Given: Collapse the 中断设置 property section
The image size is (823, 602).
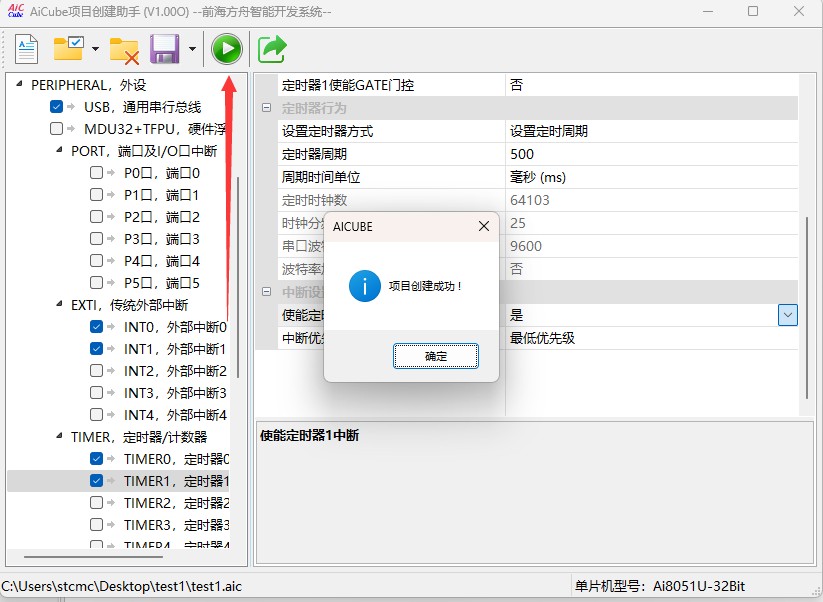Looking at the screenshot, I should click(267, 292).
